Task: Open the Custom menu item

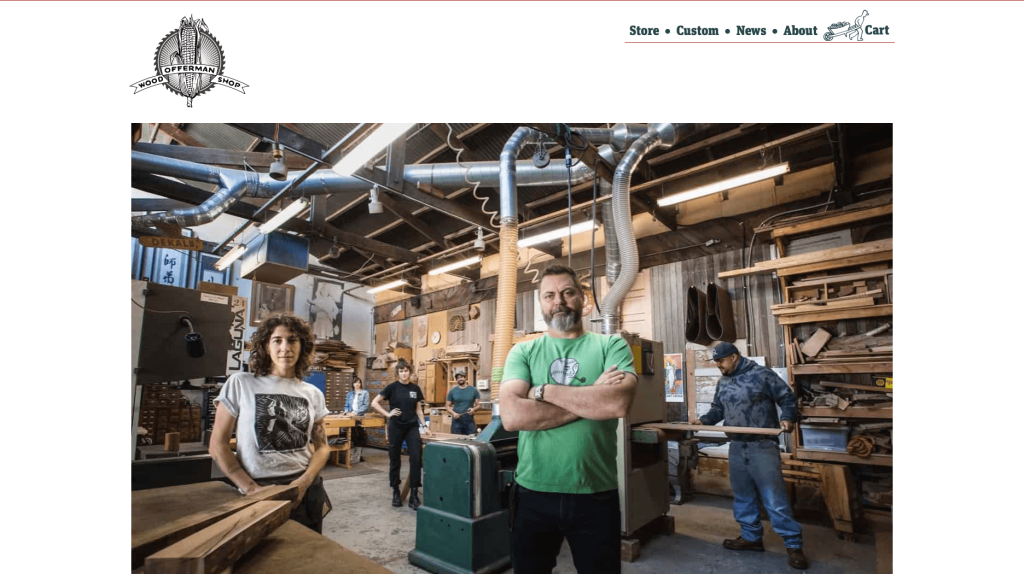Action: point(697,31)
